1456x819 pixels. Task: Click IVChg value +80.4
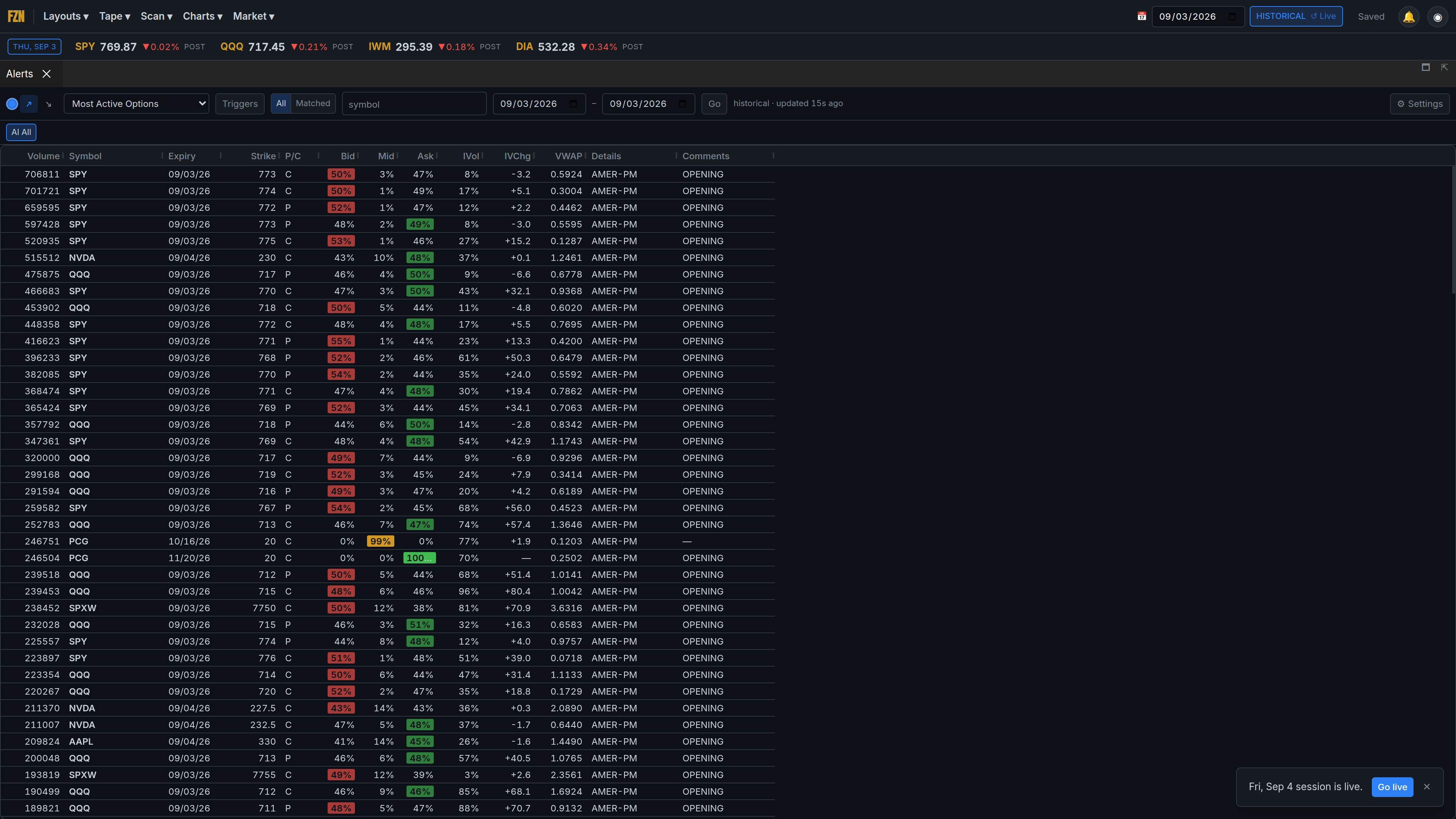click(x=518, y=591)
